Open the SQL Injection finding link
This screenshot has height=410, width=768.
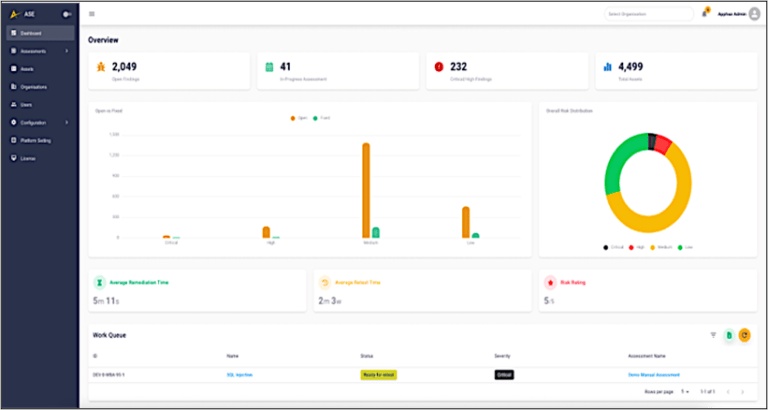[x=239, y=374]
